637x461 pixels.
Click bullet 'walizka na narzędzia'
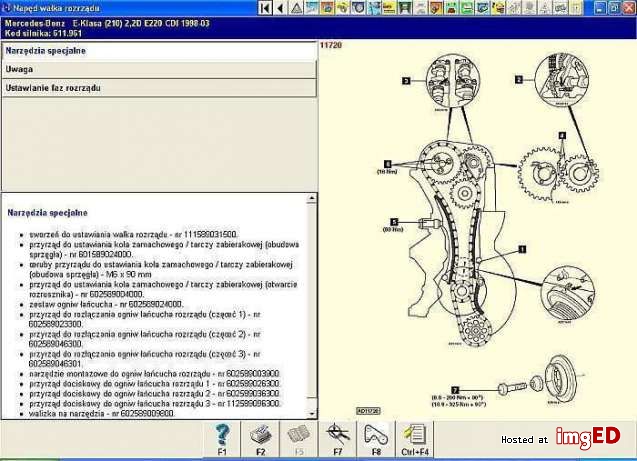(102, 413)
